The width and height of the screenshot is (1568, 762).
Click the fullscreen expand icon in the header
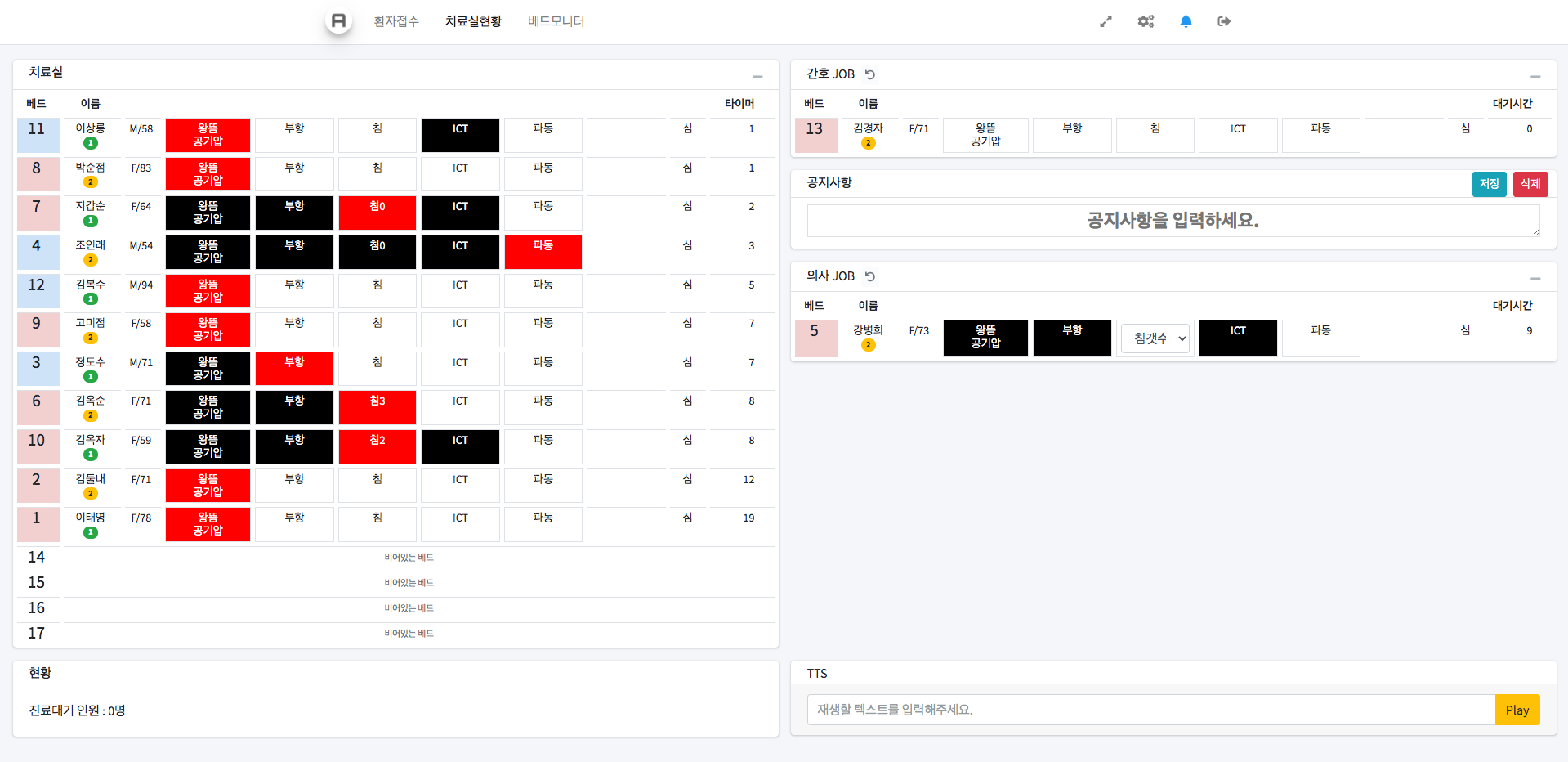pyautogui.click(x=1106, y=21)
